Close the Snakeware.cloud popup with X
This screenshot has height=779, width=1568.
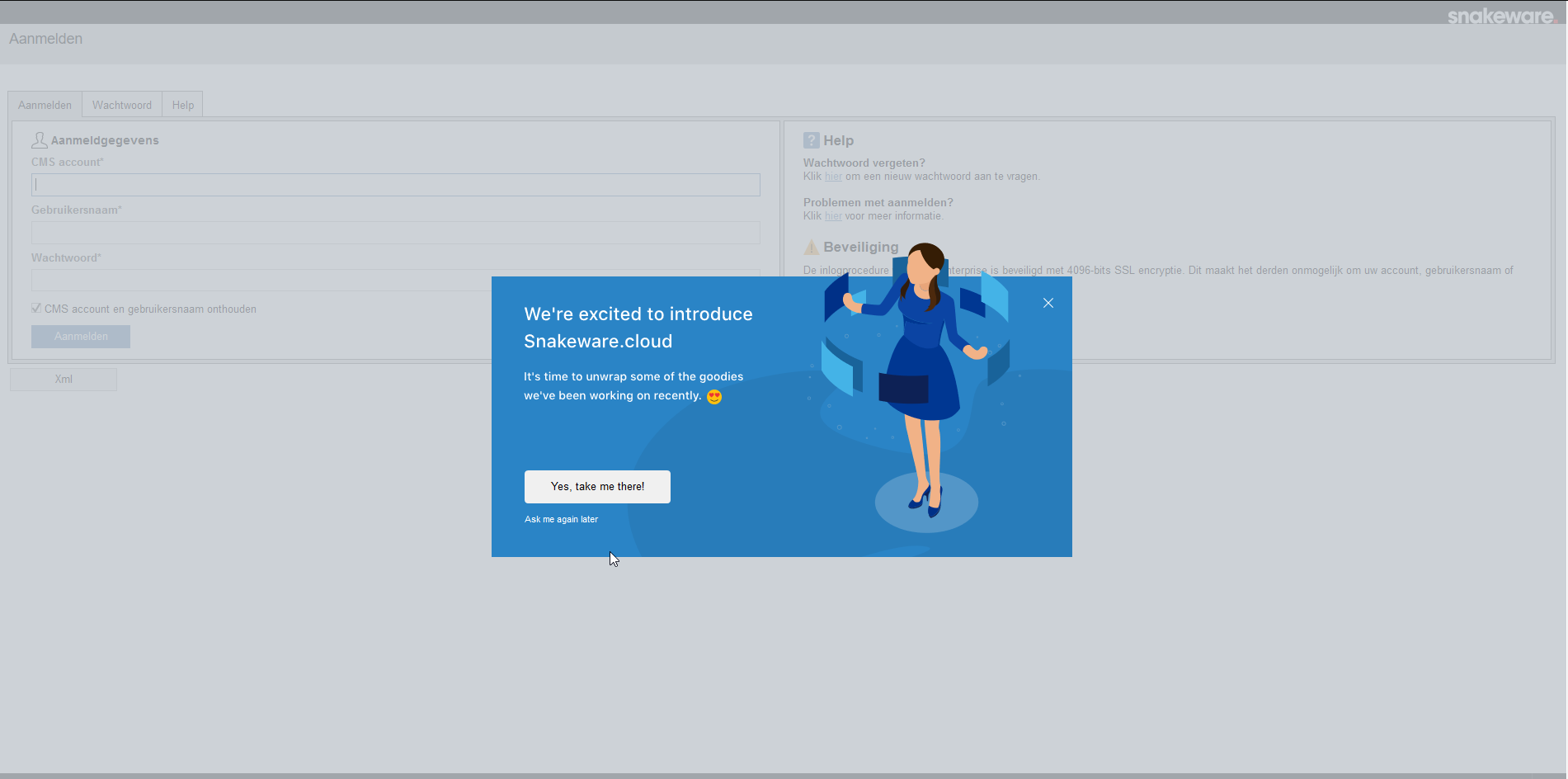pos(1048,303)
